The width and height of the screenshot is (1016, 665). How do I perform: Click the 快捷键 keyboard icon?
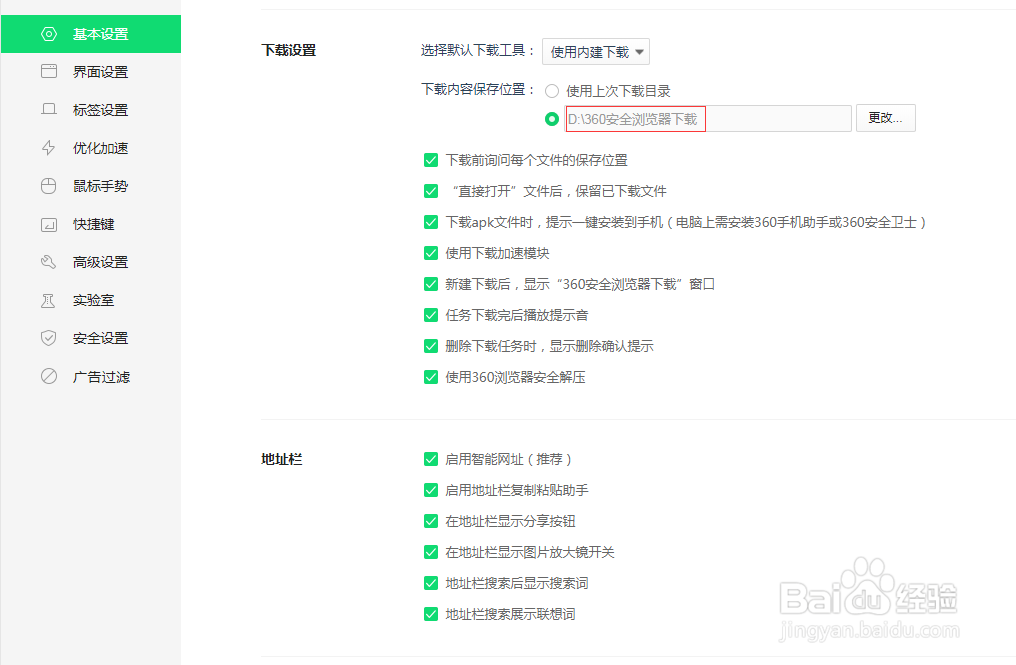tap(49, 225)
